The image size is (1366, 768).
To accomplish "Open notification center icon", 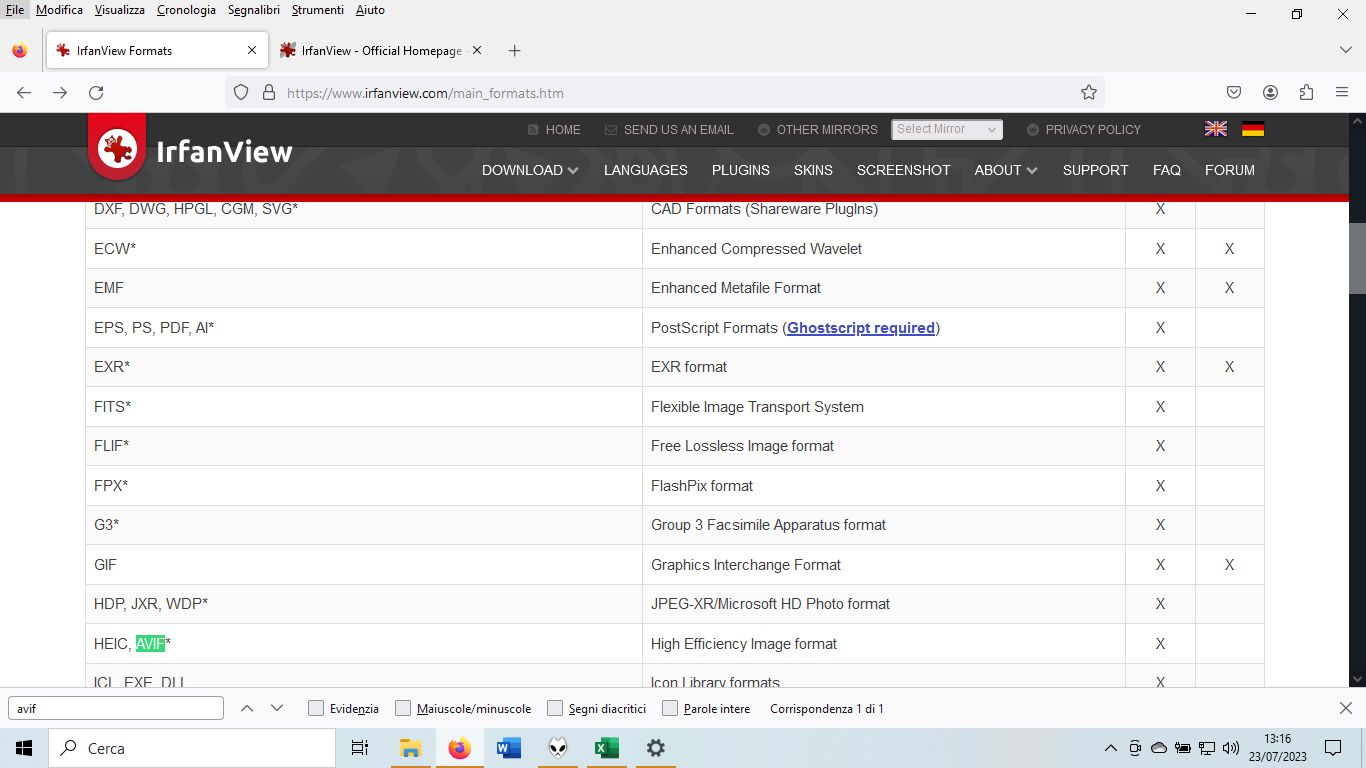I will click(x=1333, y=748).
